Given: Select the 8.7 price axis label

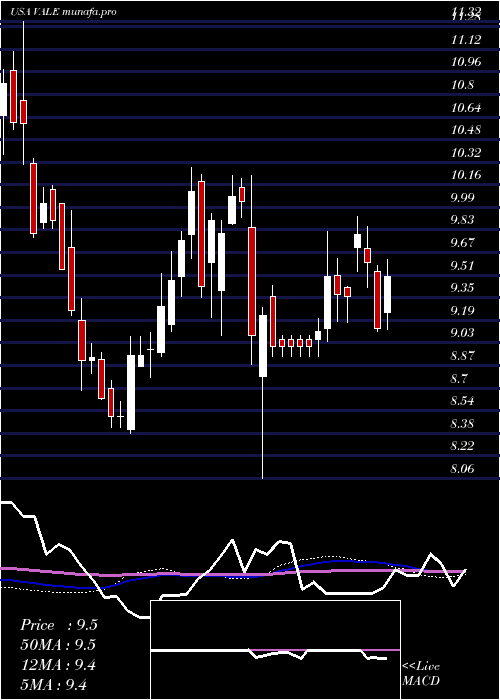Looking at the screenshot, I should pos(460,379).
